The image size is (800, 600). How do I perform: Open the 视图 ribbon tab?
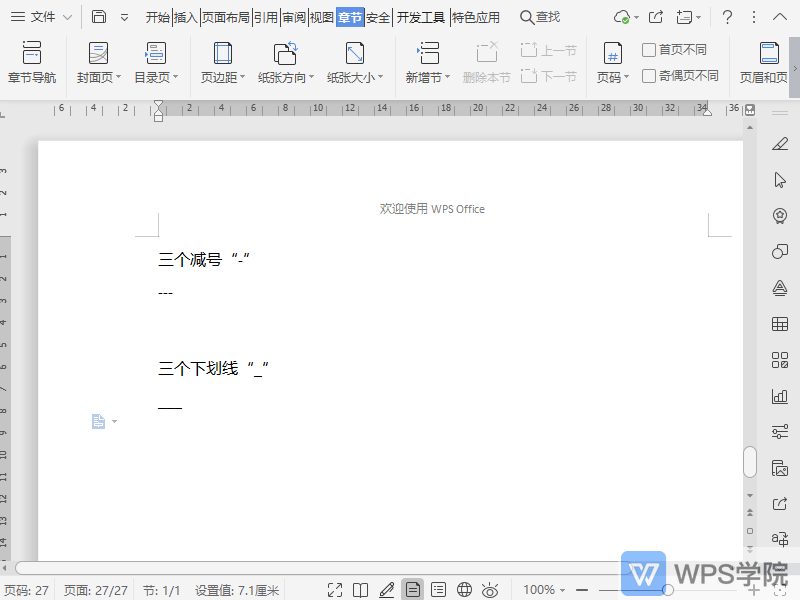tap(322, 16)
